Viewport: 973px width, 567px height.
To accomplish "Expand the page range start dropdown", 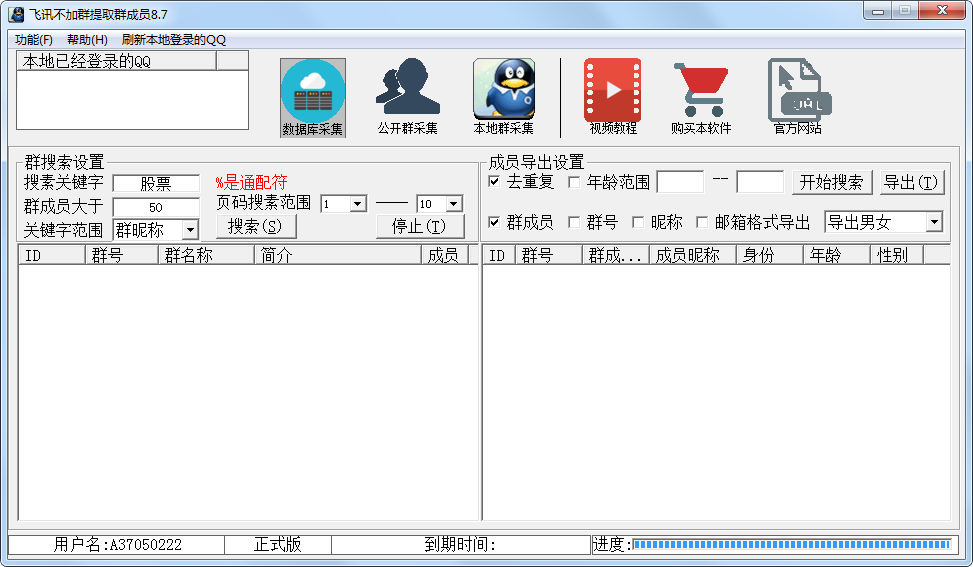I will 358,204.
